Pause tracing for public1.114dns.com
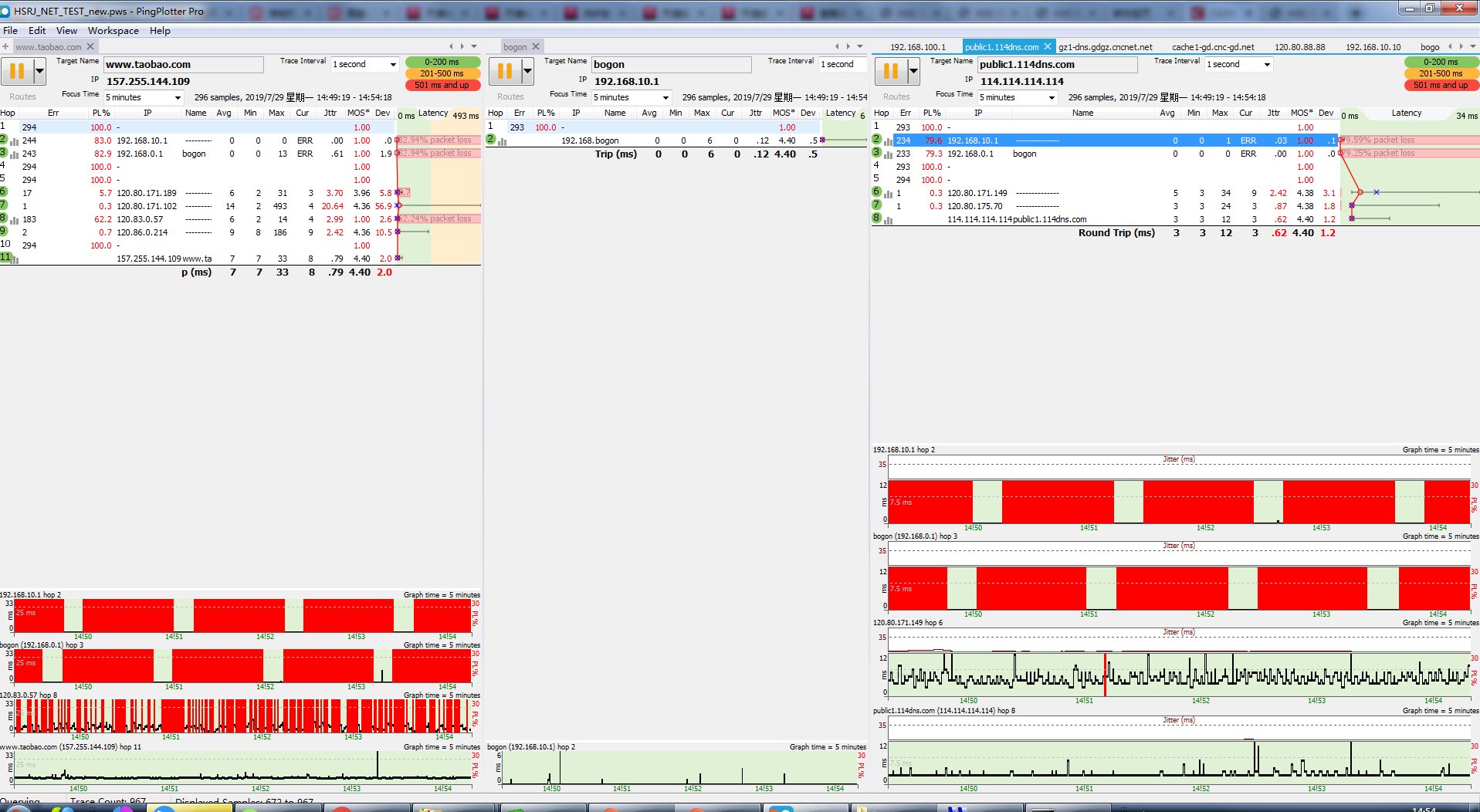 pyautogui.click(x=891, y=71)
